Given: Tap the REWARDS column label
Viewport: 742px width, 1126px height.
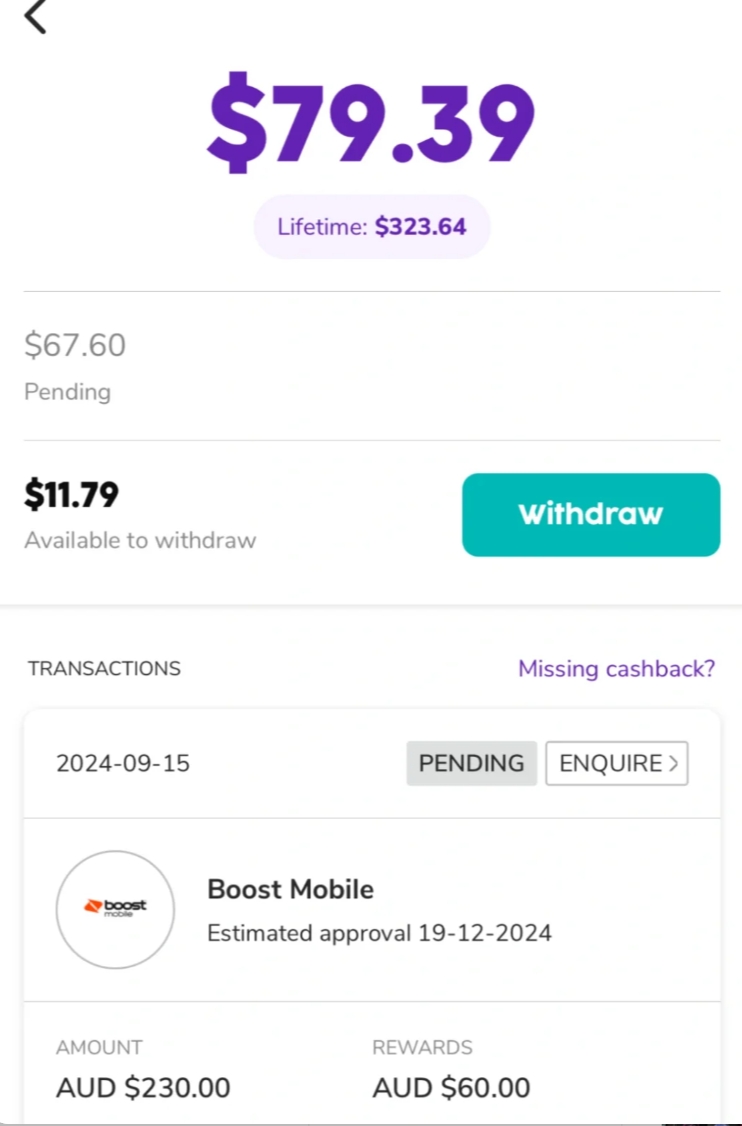Looking at the screenshot, I should [x=422, y=1048].
